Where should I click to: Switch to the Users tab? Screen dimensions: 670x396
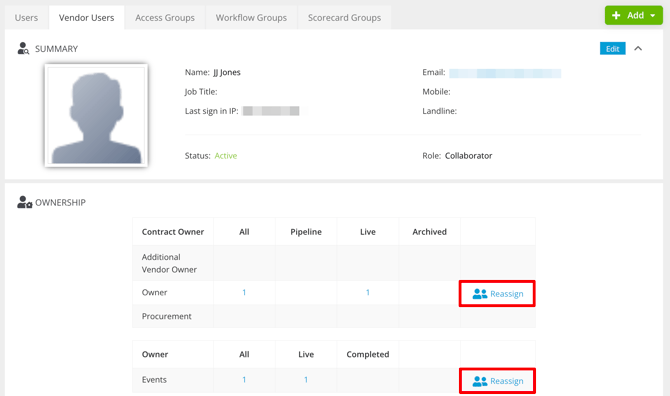[x=26, y=18]
